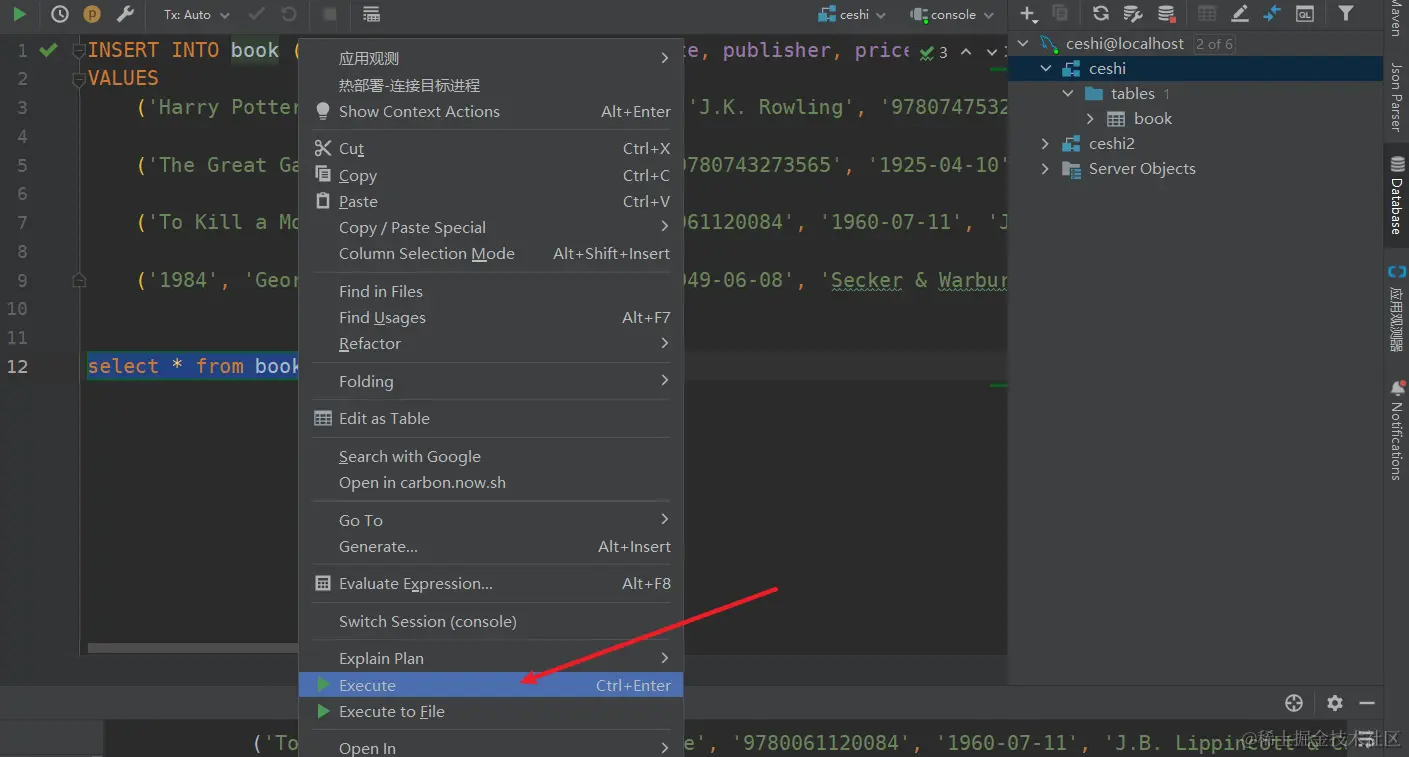Screen dimensions: 1409x757
Task: Collapse the ceshi schema node
Action: point(1046,69)
